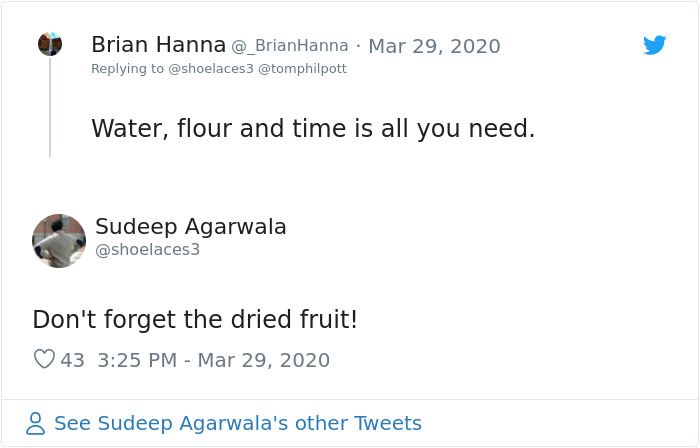Click the vertical thread line below Brian's avatar
This screenshot has width=700, height=448.
click(50, 110)
